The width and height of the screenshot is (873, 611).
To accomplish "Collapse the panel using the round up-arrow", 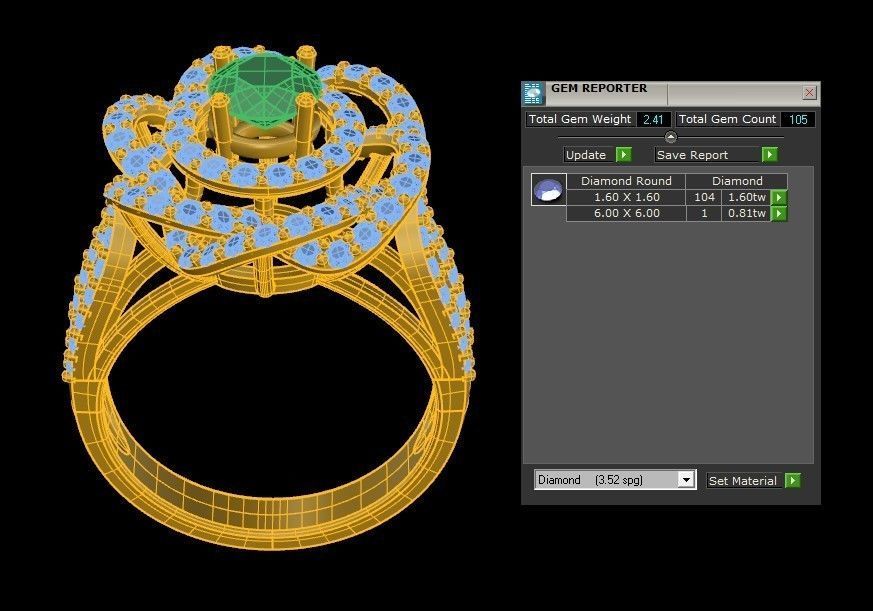I will click(x=671, y=137).
